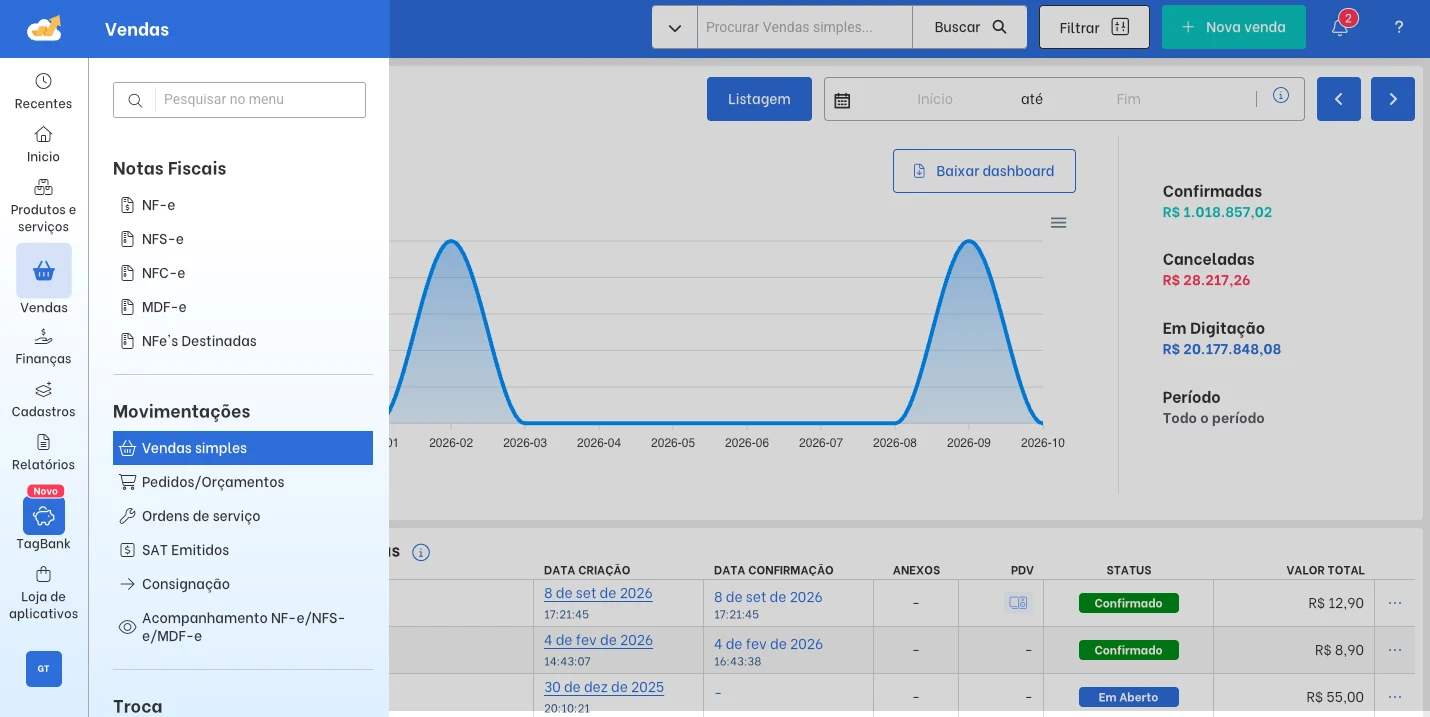The width and height of the screenshot is (1430, 717).
Task: Open SAT Emitidos menu item
Action: click(243, 550)
